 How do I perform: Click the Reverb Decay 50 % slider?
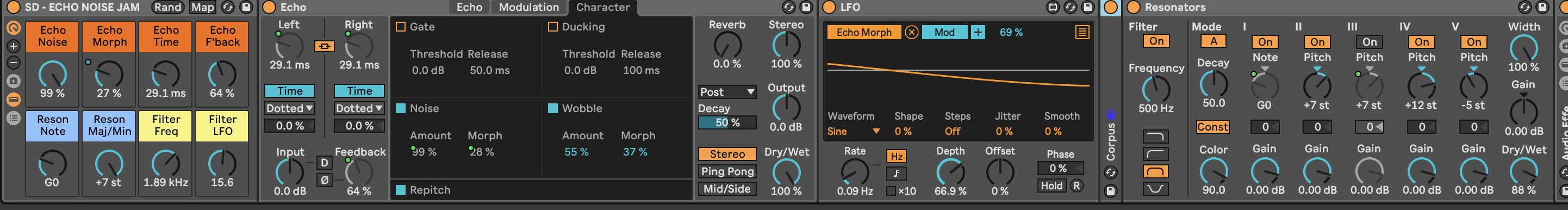tap(727, 123)
